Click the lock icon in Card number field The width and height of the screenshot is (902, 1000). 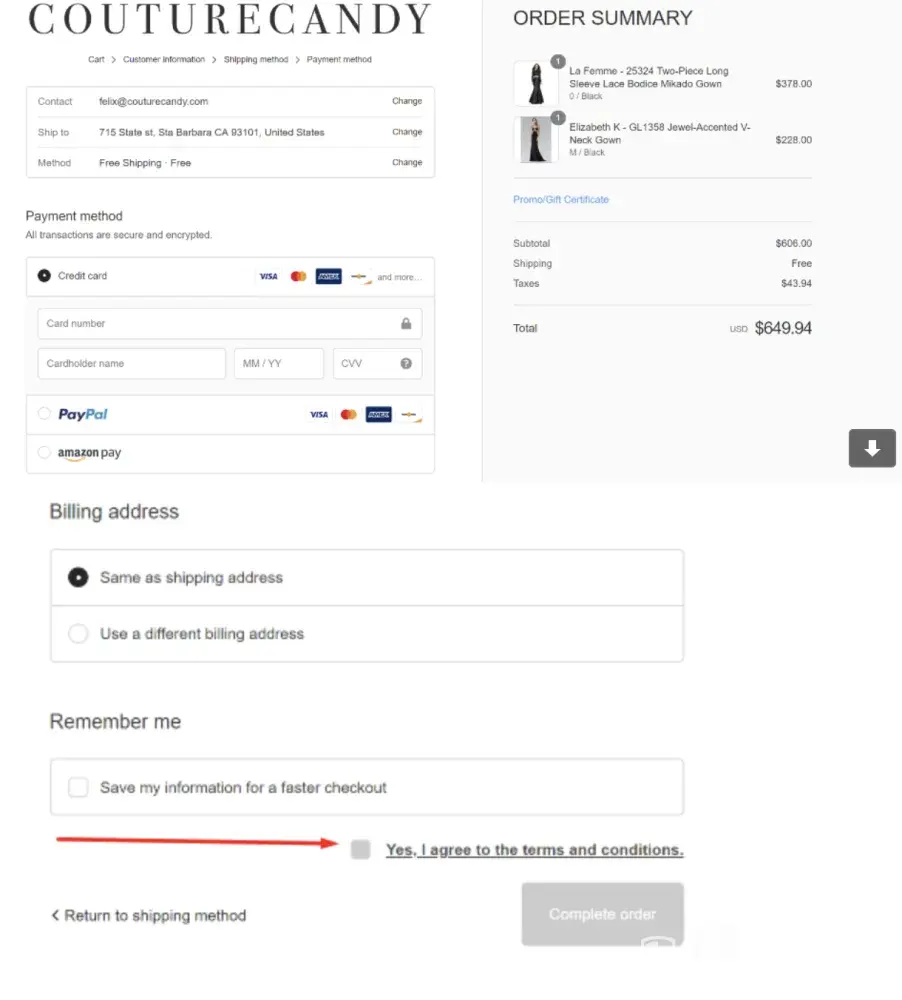pyautogui.click(x=406, y=324)
